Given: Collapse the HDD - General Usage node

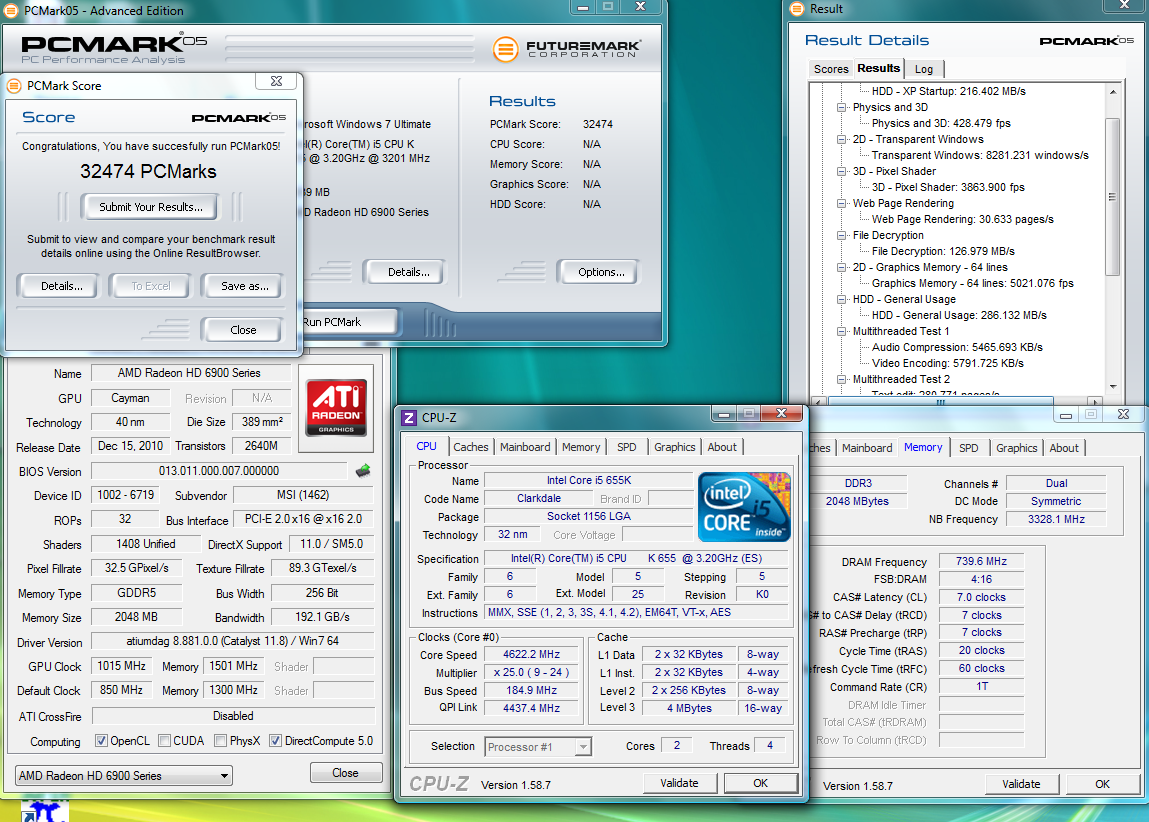Looking at the screenshot, I should pyautogui.click(x=841, y=299).
